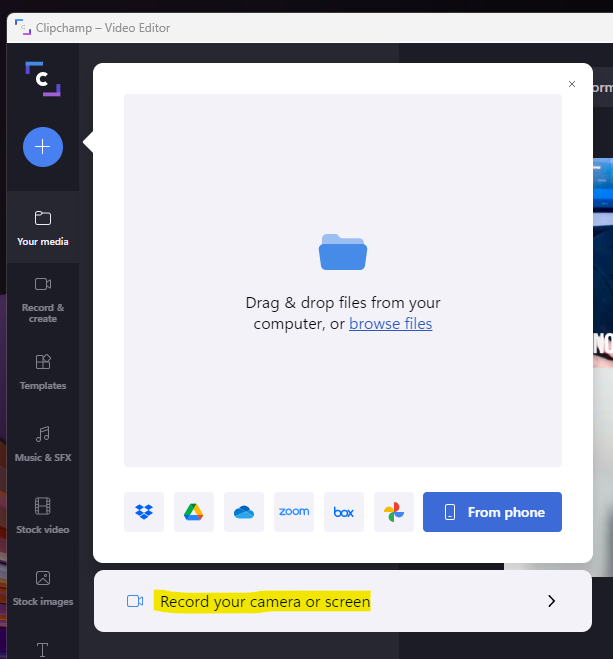The image size is (613, 659).
Task: Import media from Box
Action: [x=344, y=512]
